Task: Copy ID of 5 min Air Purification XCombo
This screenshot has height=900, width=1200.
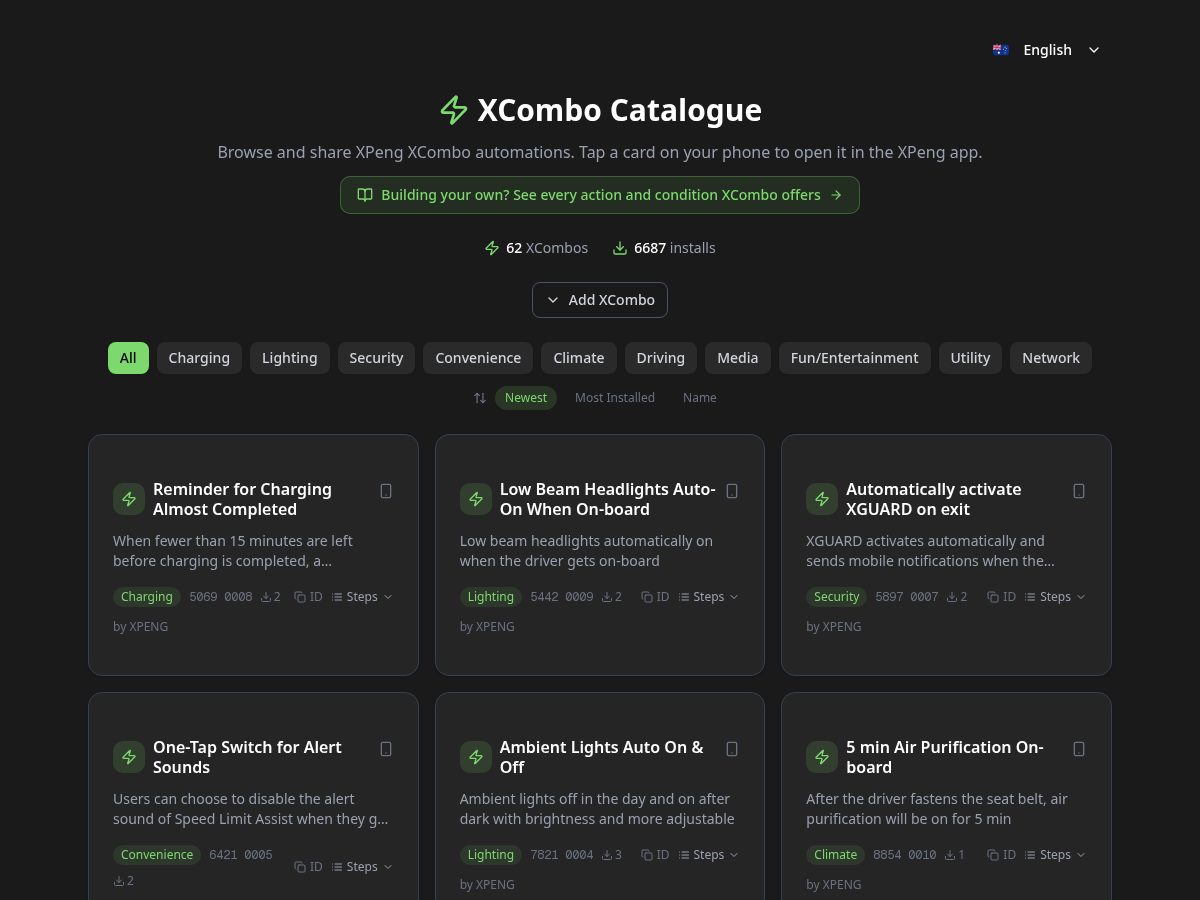Action: click(x=1002, y=855)
